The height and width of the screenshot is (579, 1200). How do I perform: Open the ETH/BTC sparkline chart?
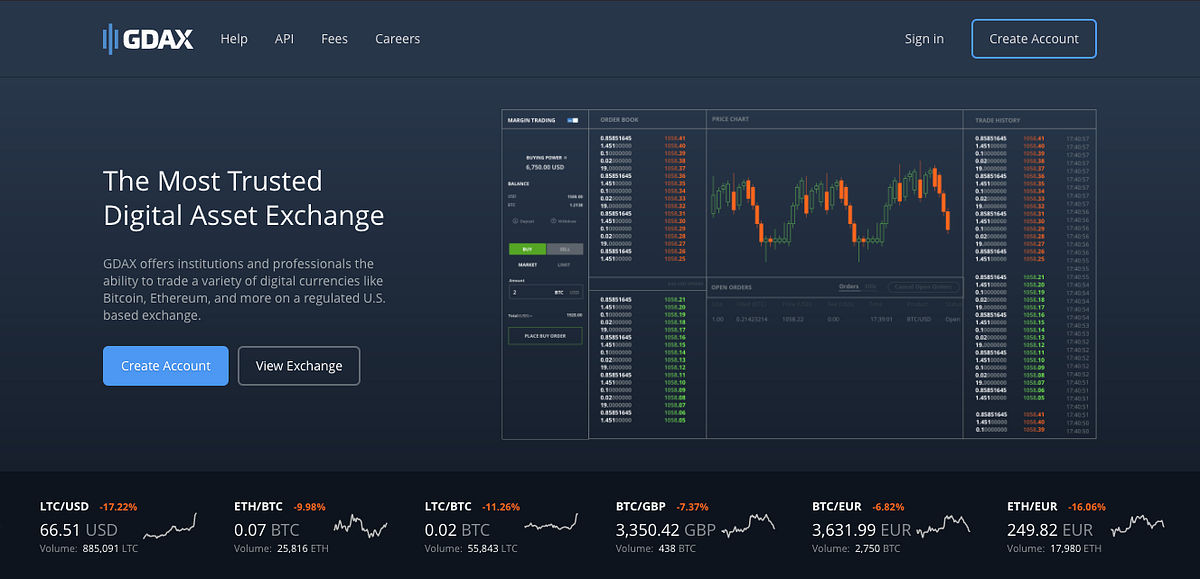pos(360,526)
